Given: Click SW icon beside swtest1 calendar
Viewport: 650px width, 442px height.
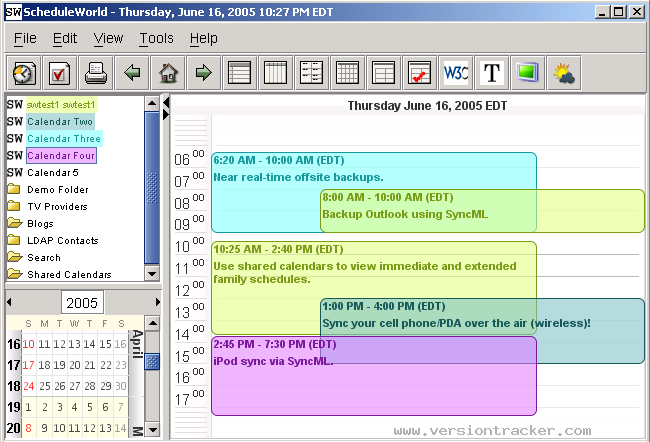Looking at the screenshot, I should coord(15,104).
